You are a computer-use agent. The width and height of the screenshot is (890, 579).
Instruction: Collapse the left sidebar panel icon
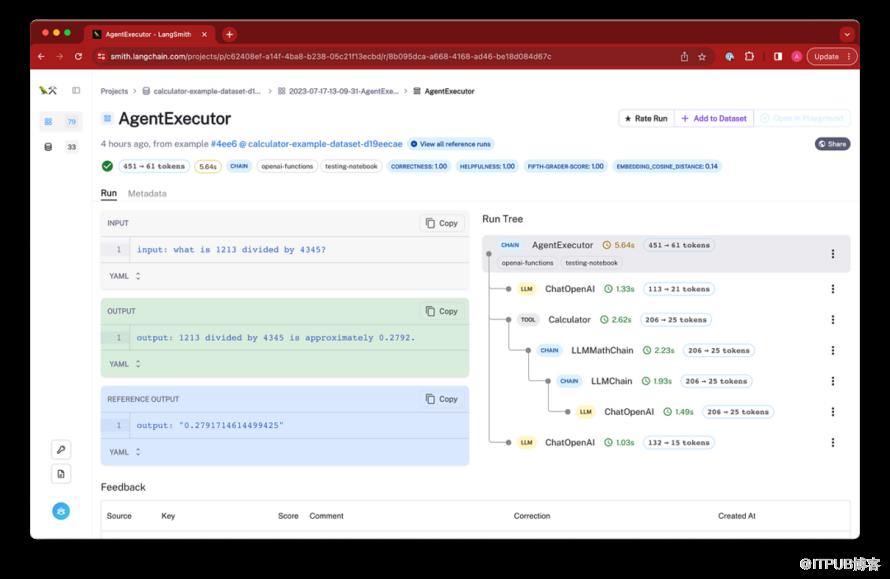76,90
